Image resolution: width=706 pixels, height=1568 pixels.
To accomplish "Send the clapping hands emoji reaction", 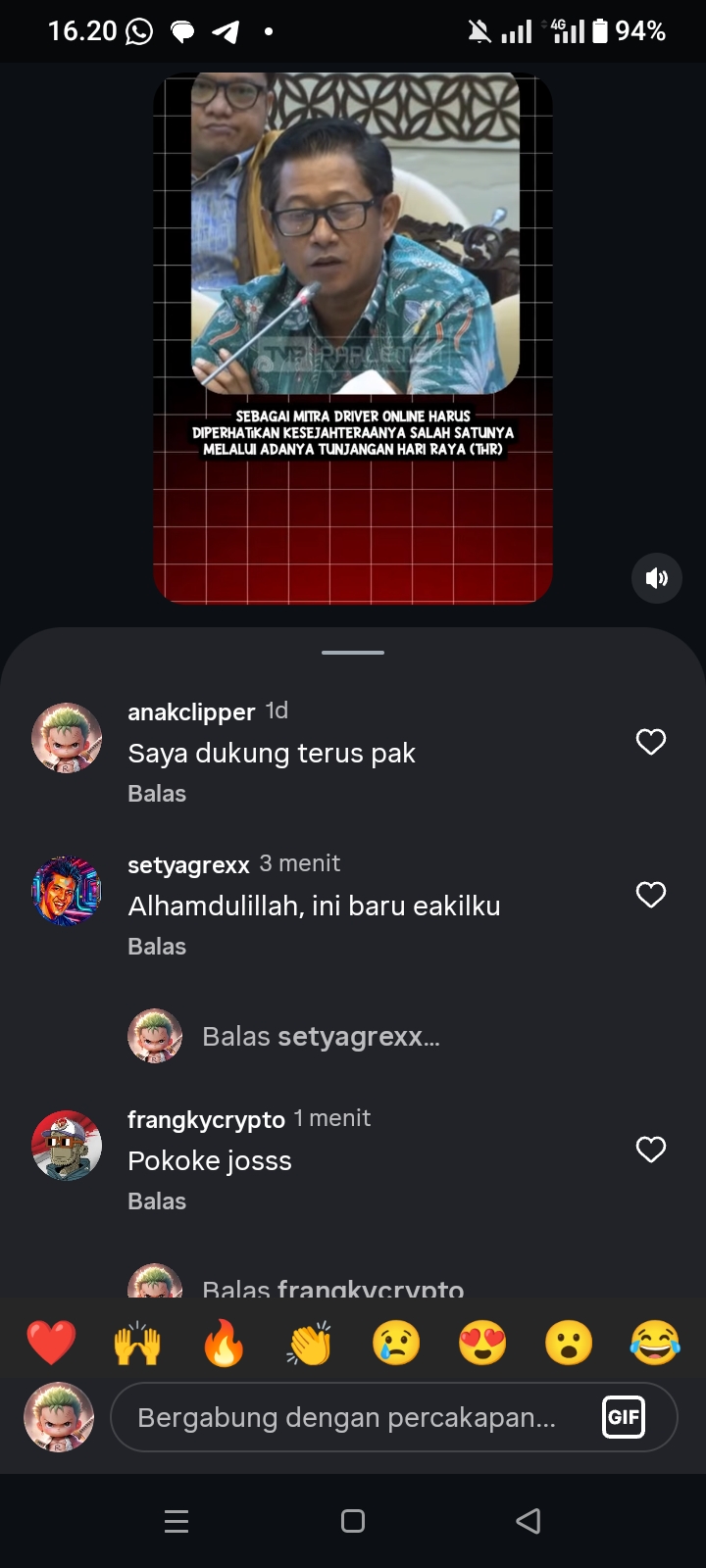I will click(x=310, y=1343).
